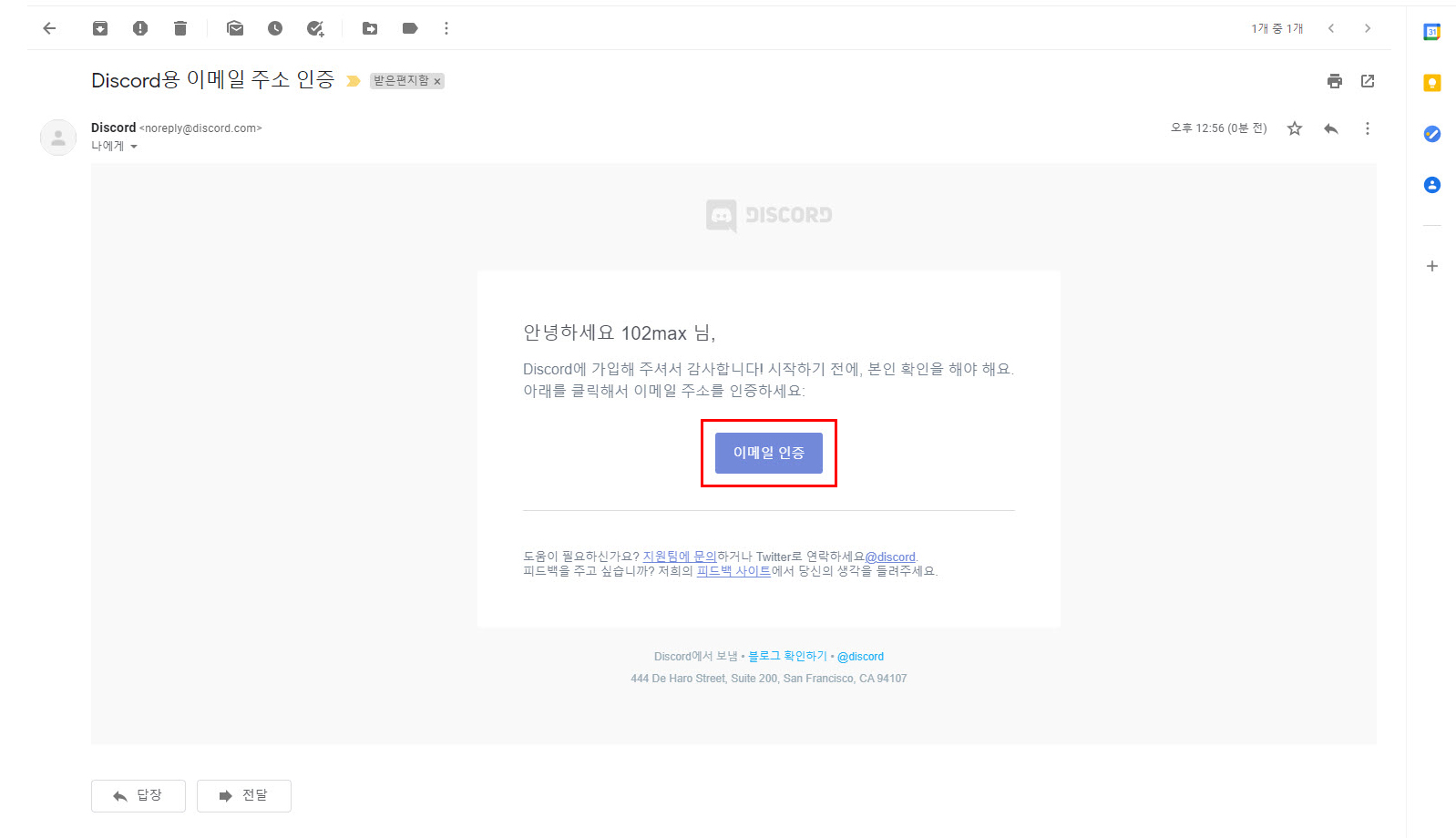This screenshot has width=1456, height=838.
Task: Open the message's three-dot more menu
Action: tap(1368, 128)
